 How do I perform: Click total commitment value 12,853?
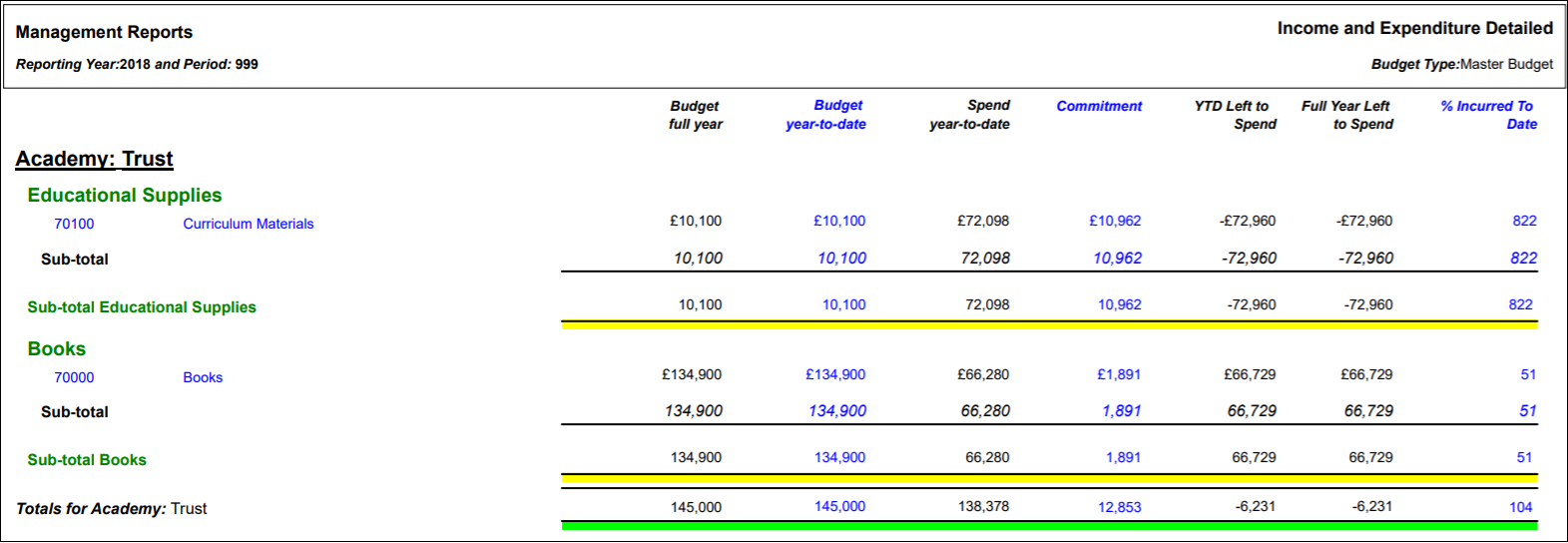[x=1120, y=507]
